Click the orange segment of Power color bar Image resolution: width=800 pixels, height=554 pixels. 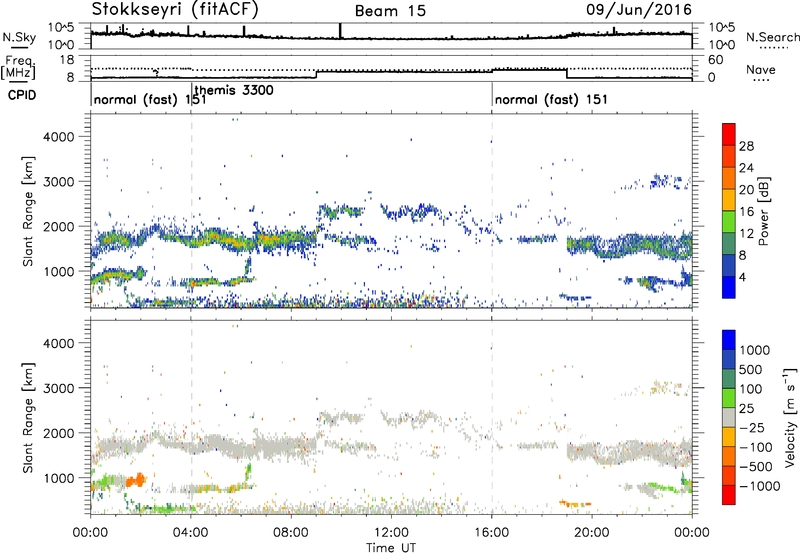pyautogui.click(x=729, y=178)
